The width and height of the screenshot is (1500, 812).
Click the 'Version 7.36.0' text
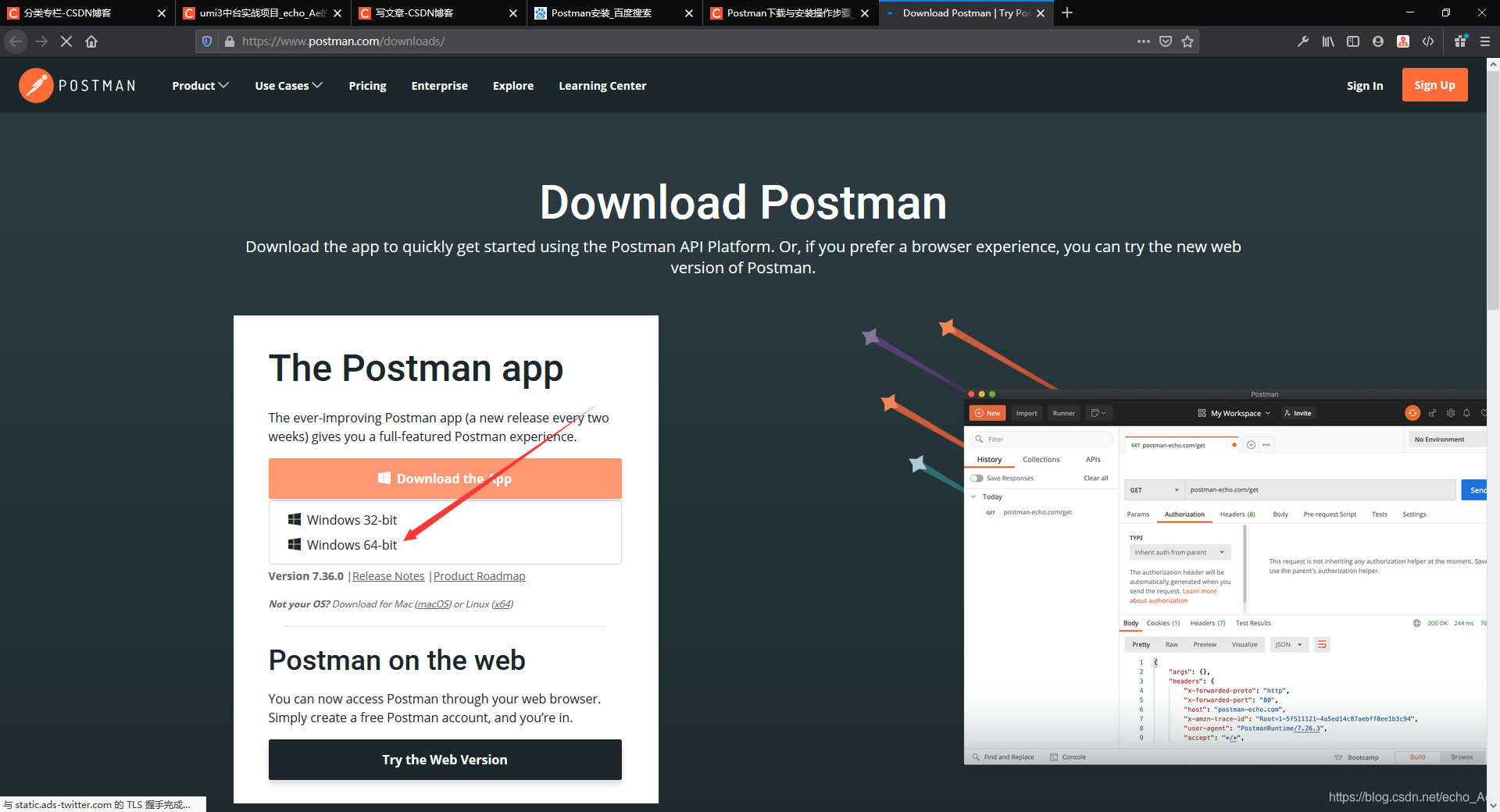[x=305, y=576]
